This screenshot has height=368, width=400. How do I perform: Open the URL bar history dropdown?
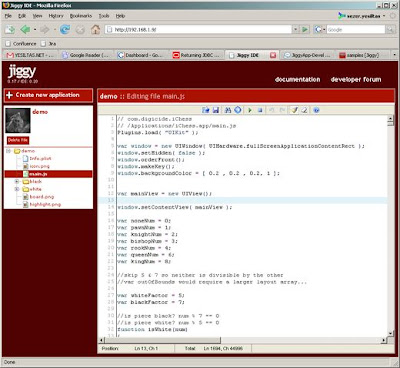pyautogui.click(x=296, y=30)
